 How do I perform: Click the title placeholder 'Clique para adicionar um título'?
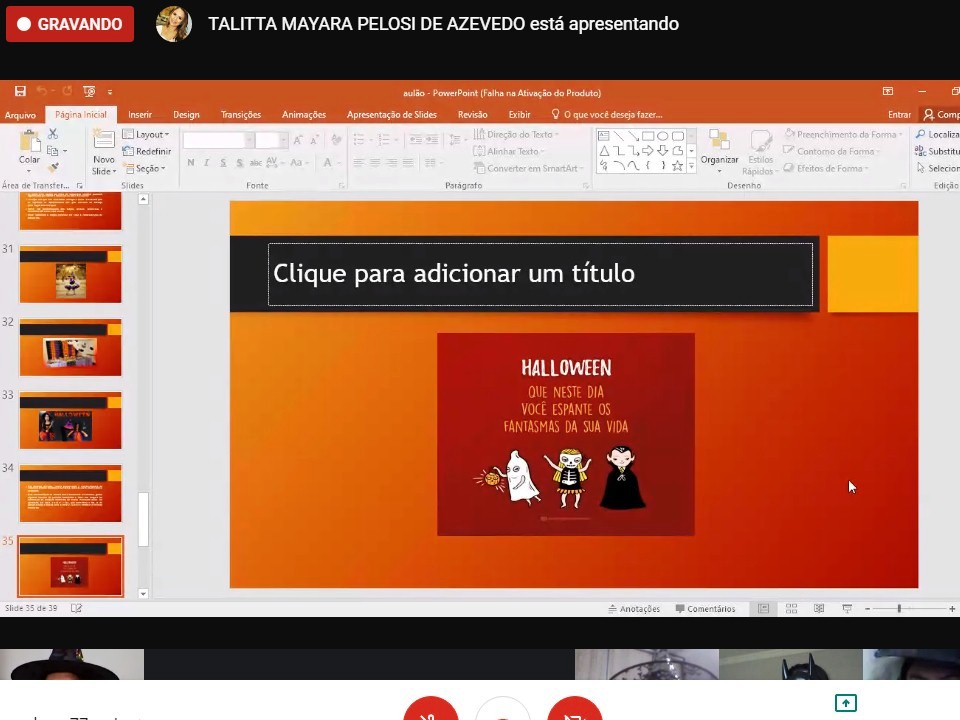(x=541, y=274)
